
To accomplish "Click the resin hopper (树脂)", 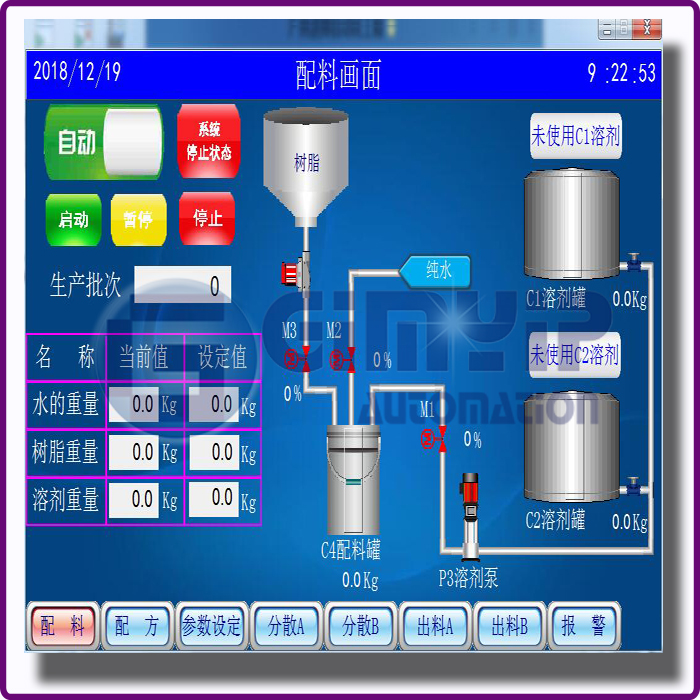I will tap(306, 162).
